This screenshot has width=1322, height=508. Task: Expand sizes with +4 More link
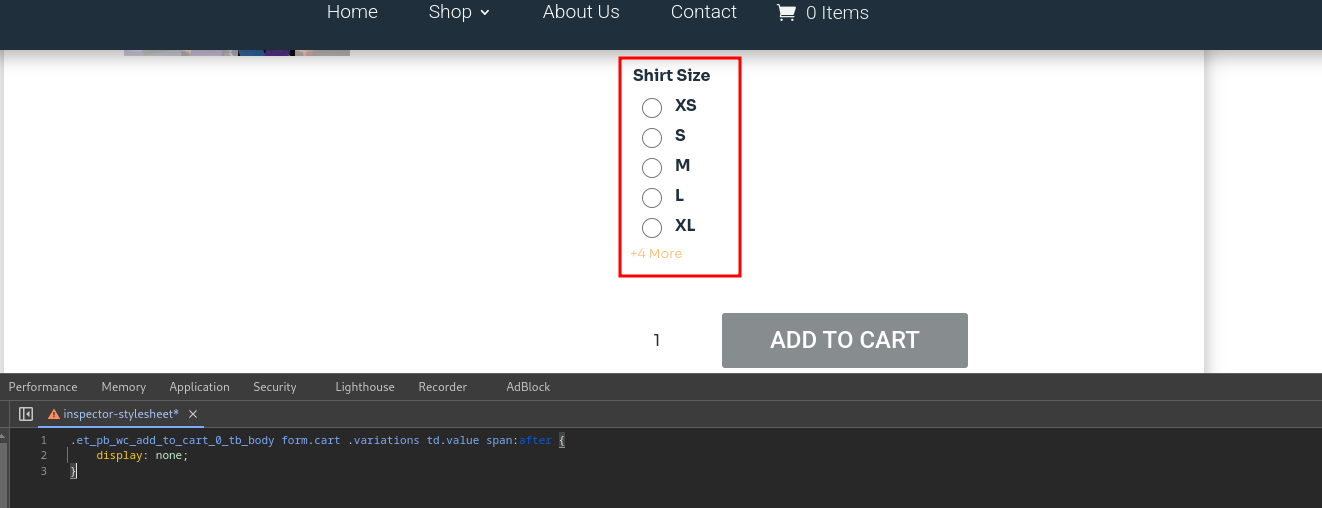pos(656,254)
